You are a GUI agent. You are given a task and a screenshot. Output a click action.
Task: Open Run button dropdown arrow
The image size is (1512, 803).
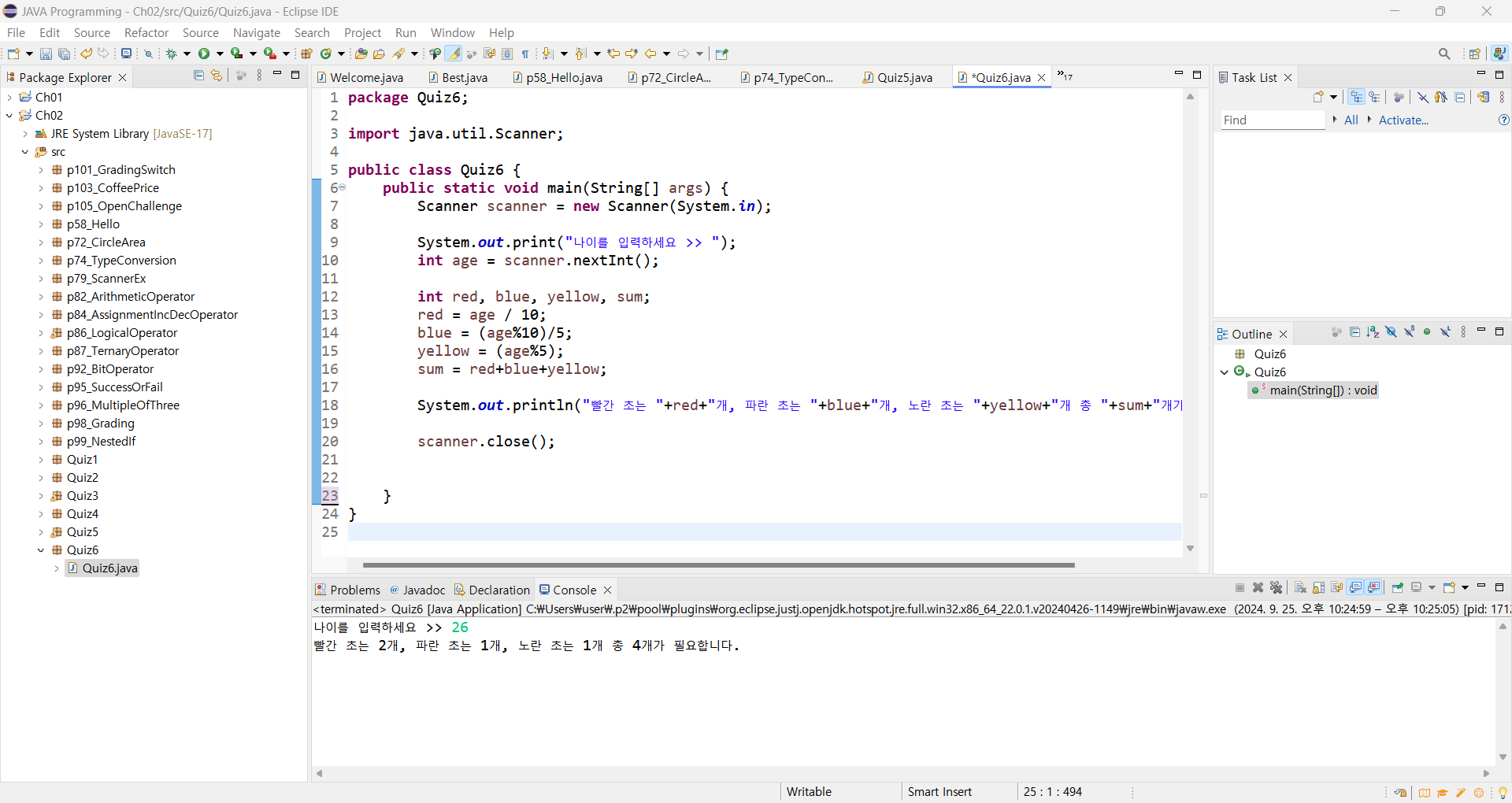[x=220, y=54]
